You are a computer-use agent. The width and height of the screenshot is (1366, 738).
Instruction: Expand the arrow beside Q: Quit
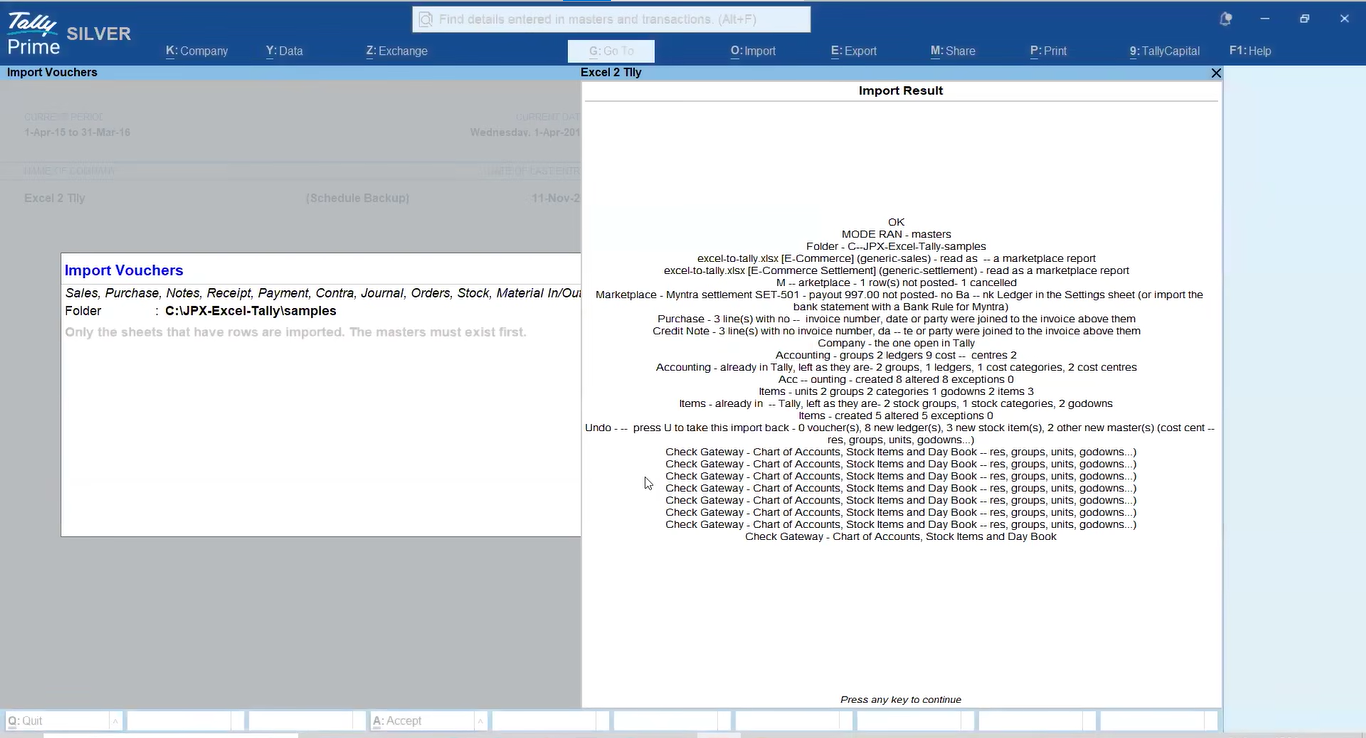click(x=115, y=721)
